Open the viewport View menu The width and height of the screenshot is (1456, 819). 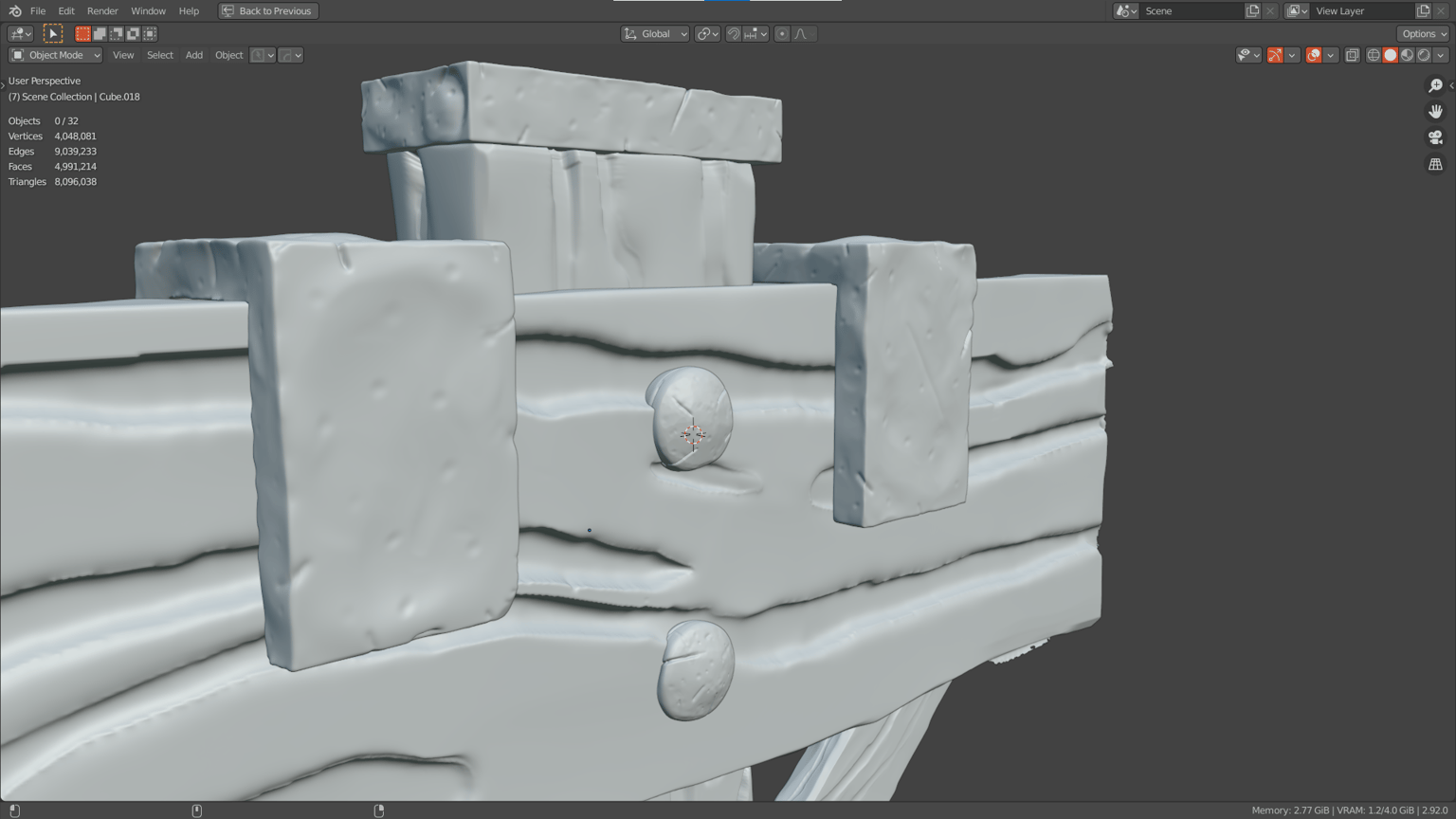point(123,55)
